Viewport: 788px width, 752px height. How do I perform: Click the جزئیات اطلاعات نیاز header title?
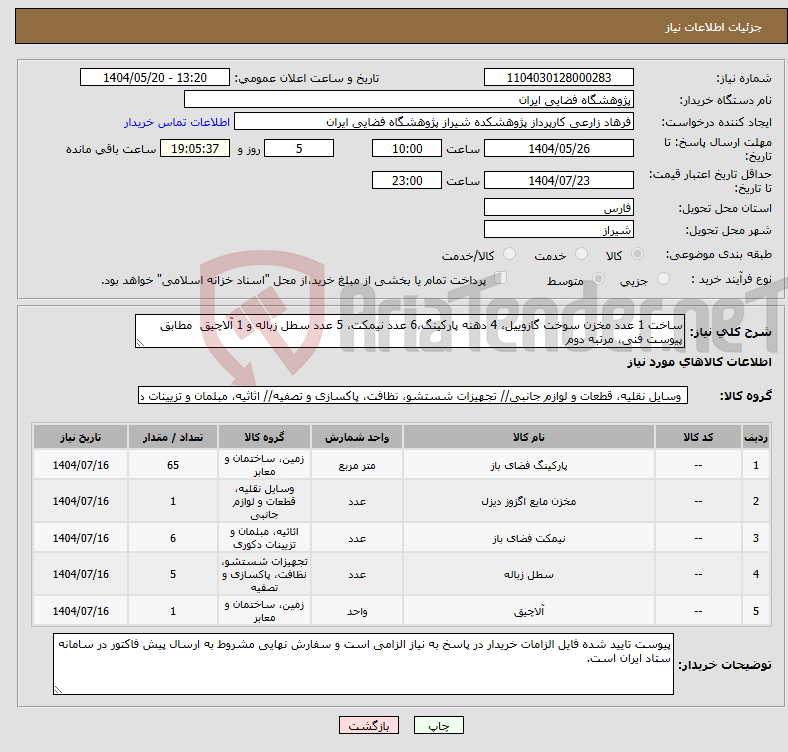pyautogui.click(x=714, y=27)
